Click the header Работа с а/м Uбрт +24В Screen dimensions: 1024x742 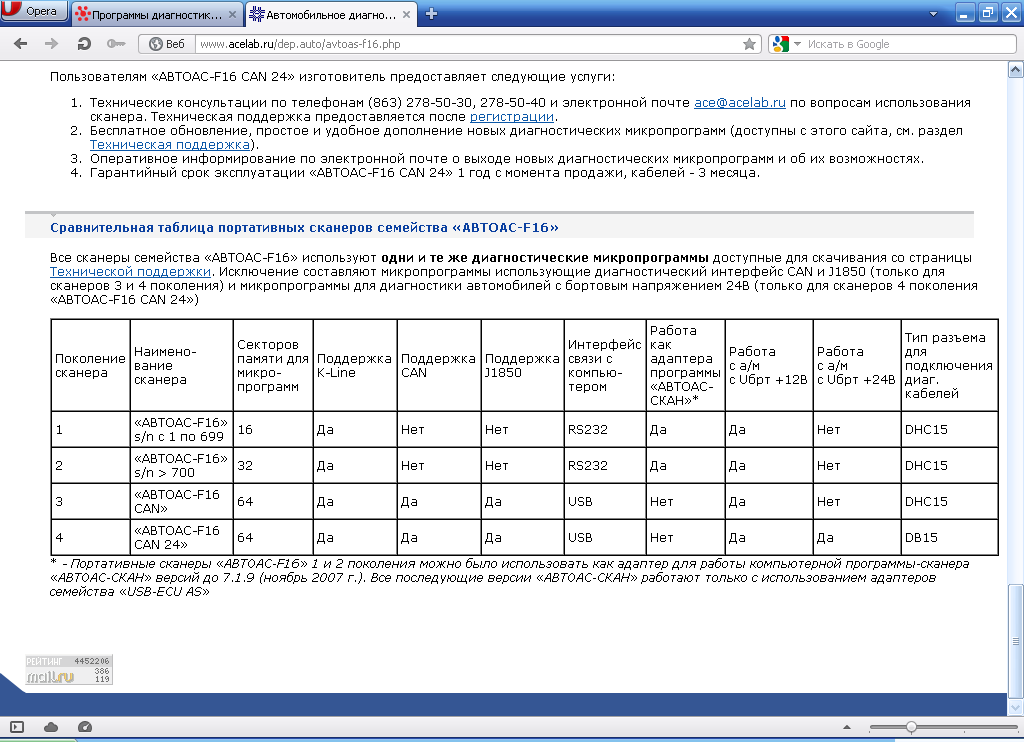click(x=857, y=366)
